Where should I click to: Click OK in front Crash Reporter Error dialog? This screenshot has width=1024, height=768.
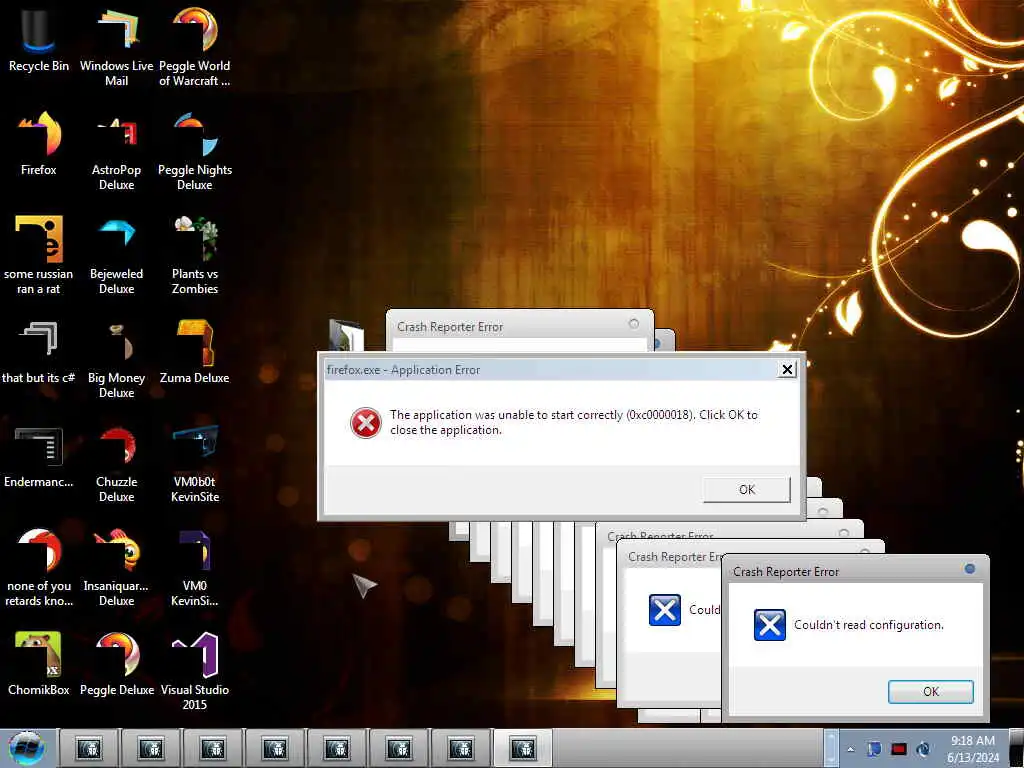(931, 692)
